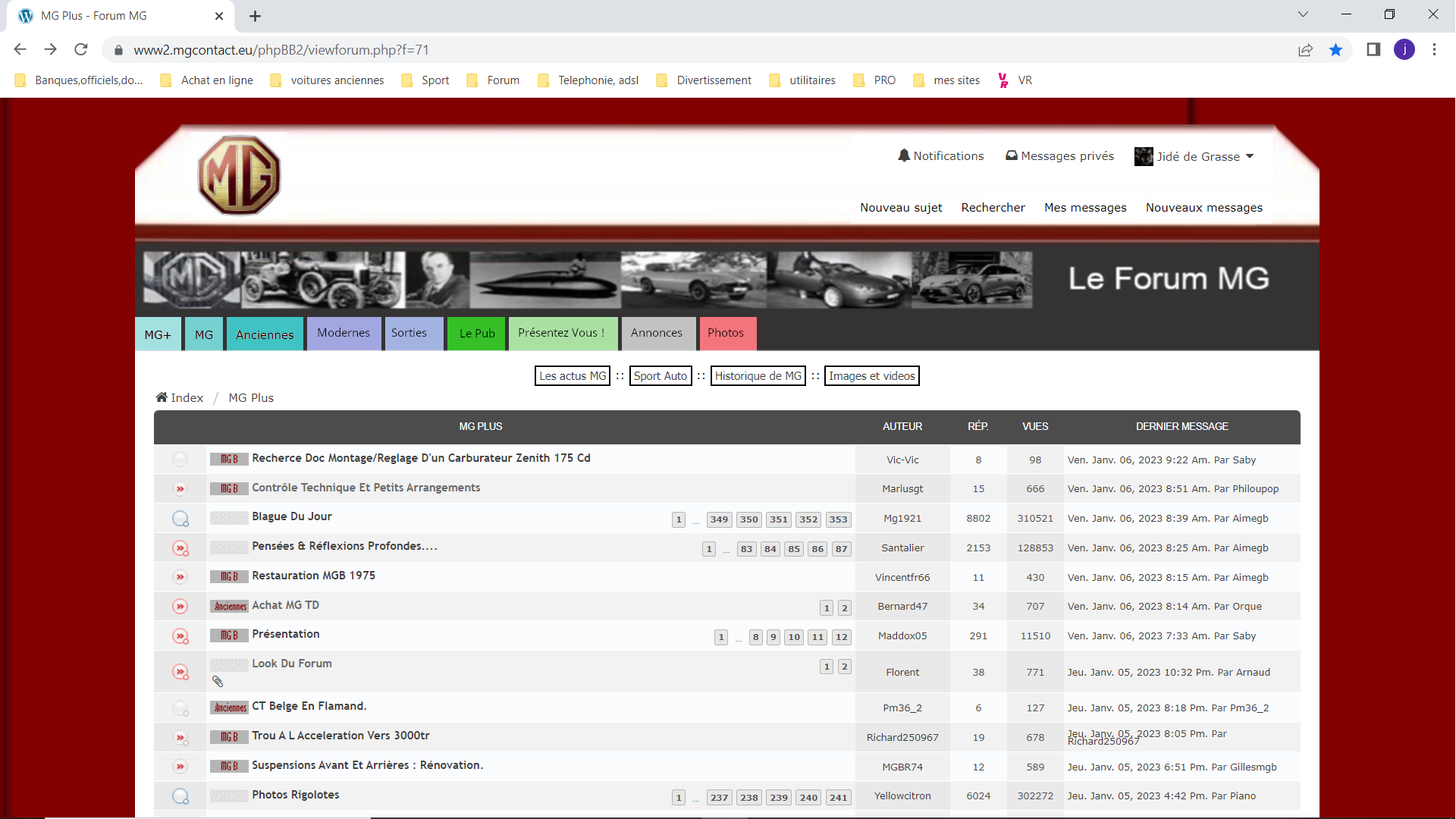Select the Le Pub tab
The image size is (1456, 819).
pyautogui.click(x=476, y=334)
